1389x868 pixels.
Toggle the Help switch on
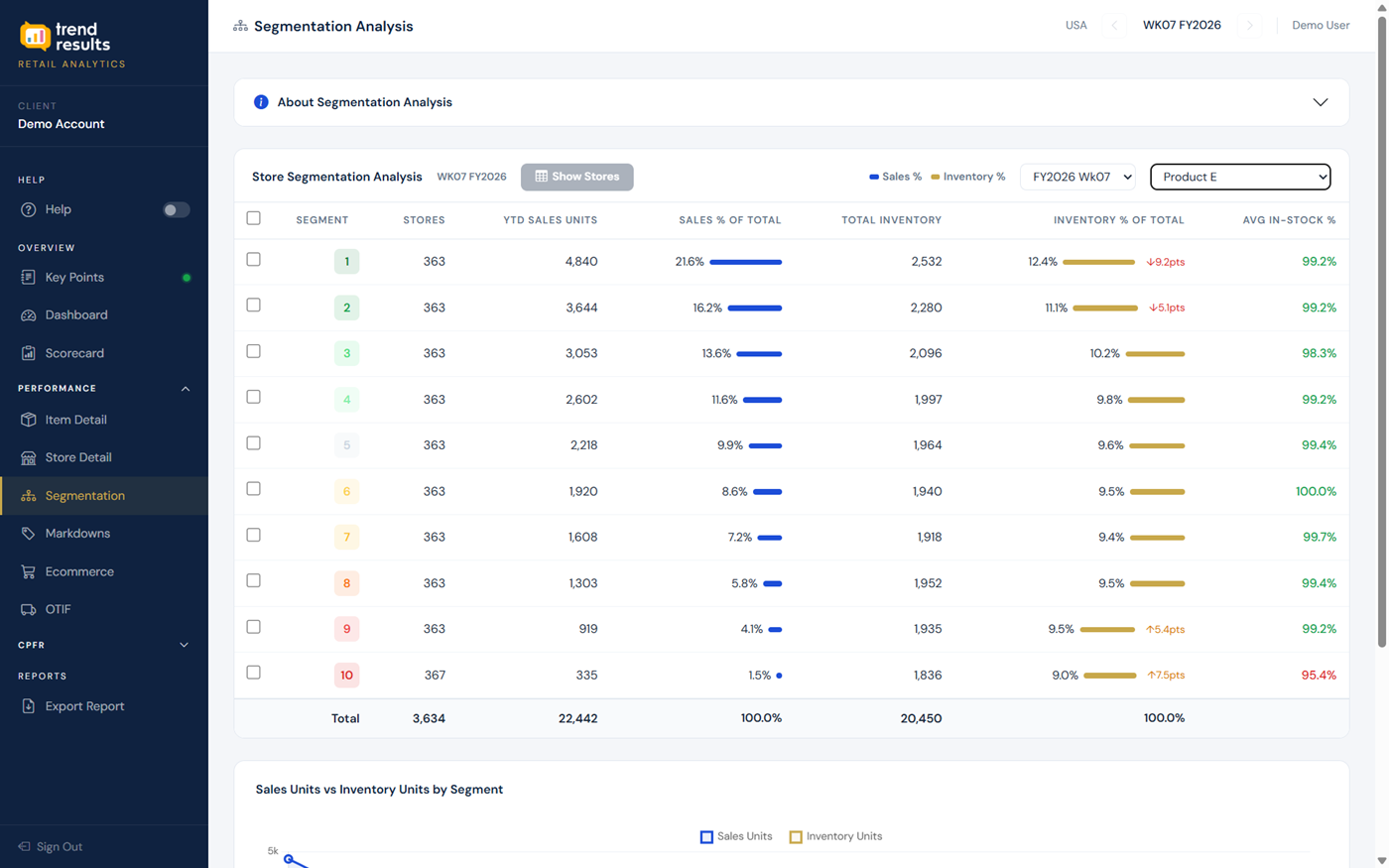point(176,209)
